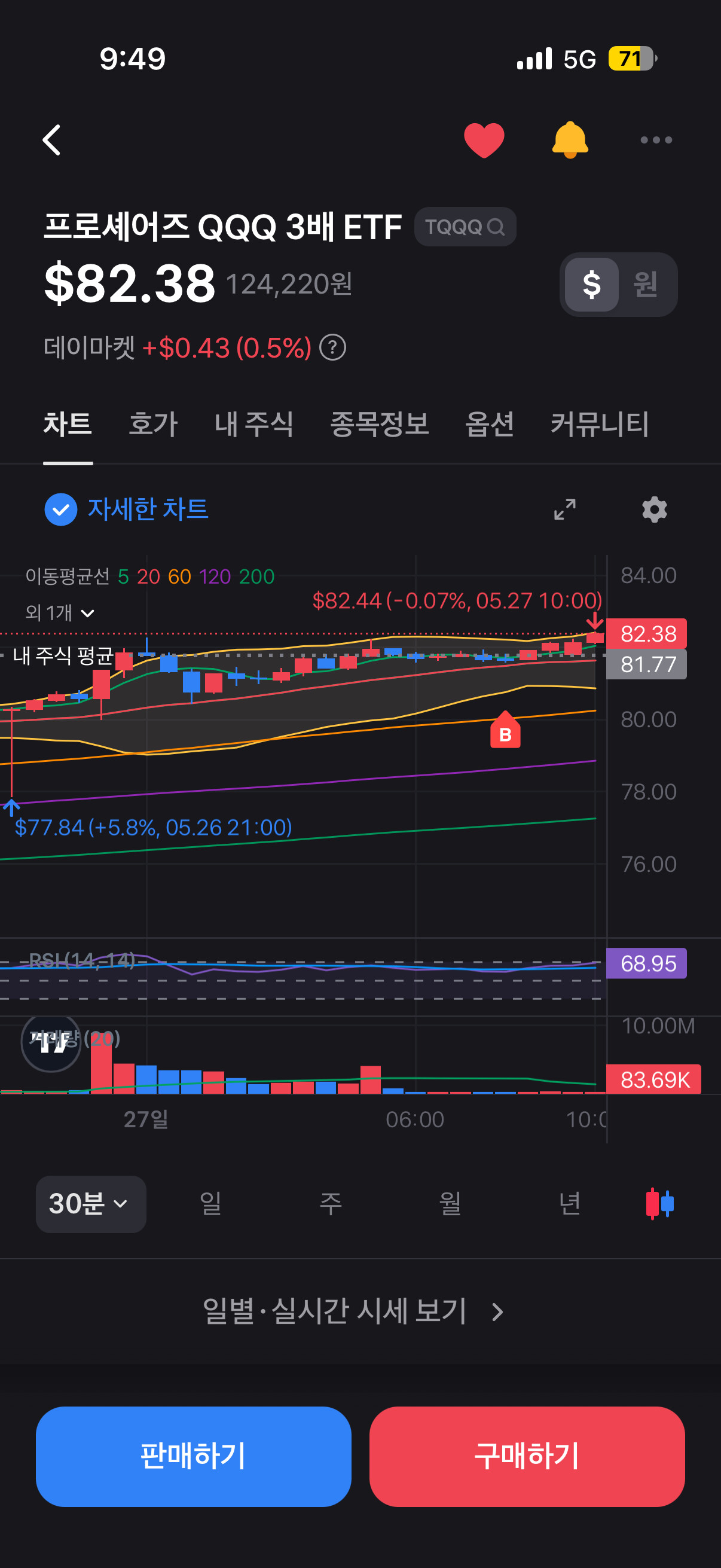Tap the red B buy marker on chart
The image size is (721, 1568).
point(505,730)
